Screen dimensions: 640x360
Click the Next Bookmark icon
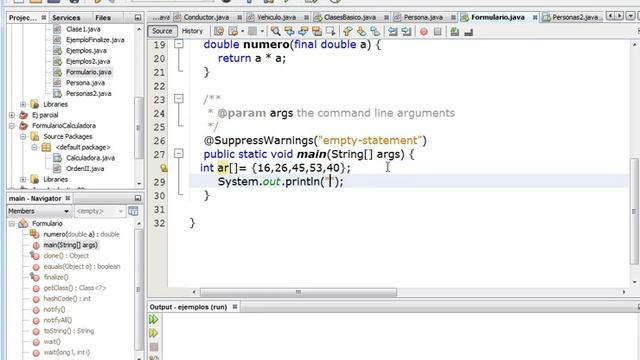pos(361,31)
